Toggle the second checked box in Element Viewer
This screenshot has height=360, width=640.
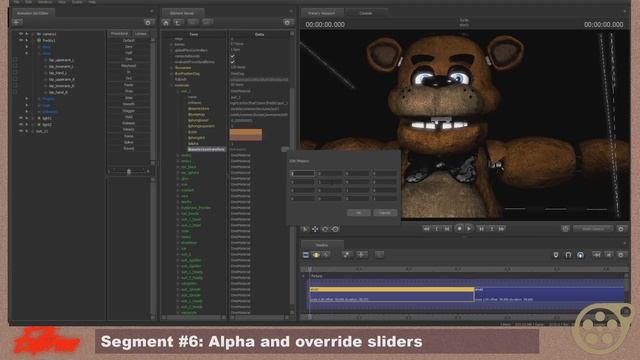pos(233,62)
